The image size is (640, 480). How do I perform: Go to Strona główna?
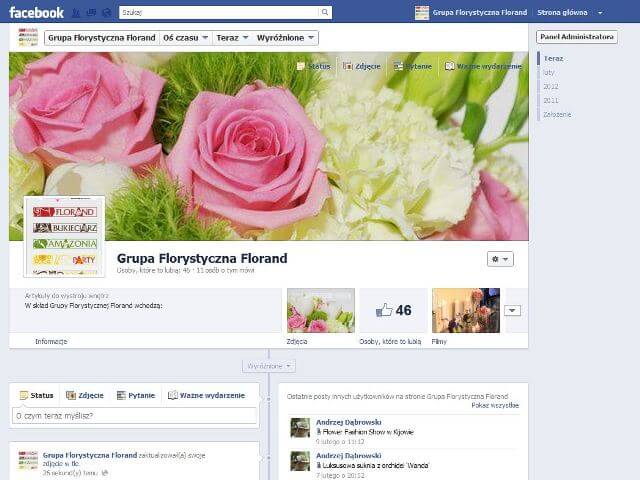click(x=562, y=13)
